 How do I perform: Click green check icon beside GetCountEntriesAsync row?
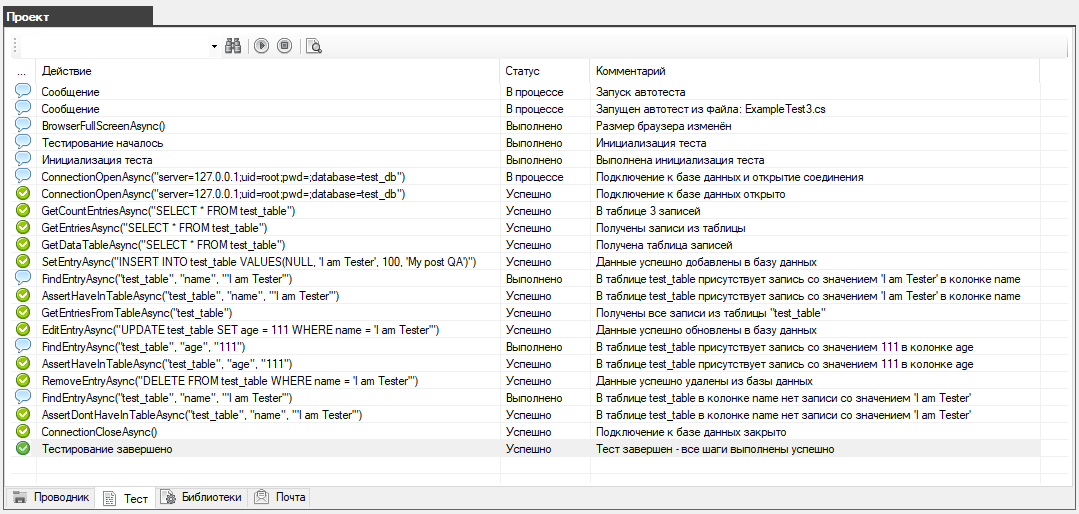23,211
